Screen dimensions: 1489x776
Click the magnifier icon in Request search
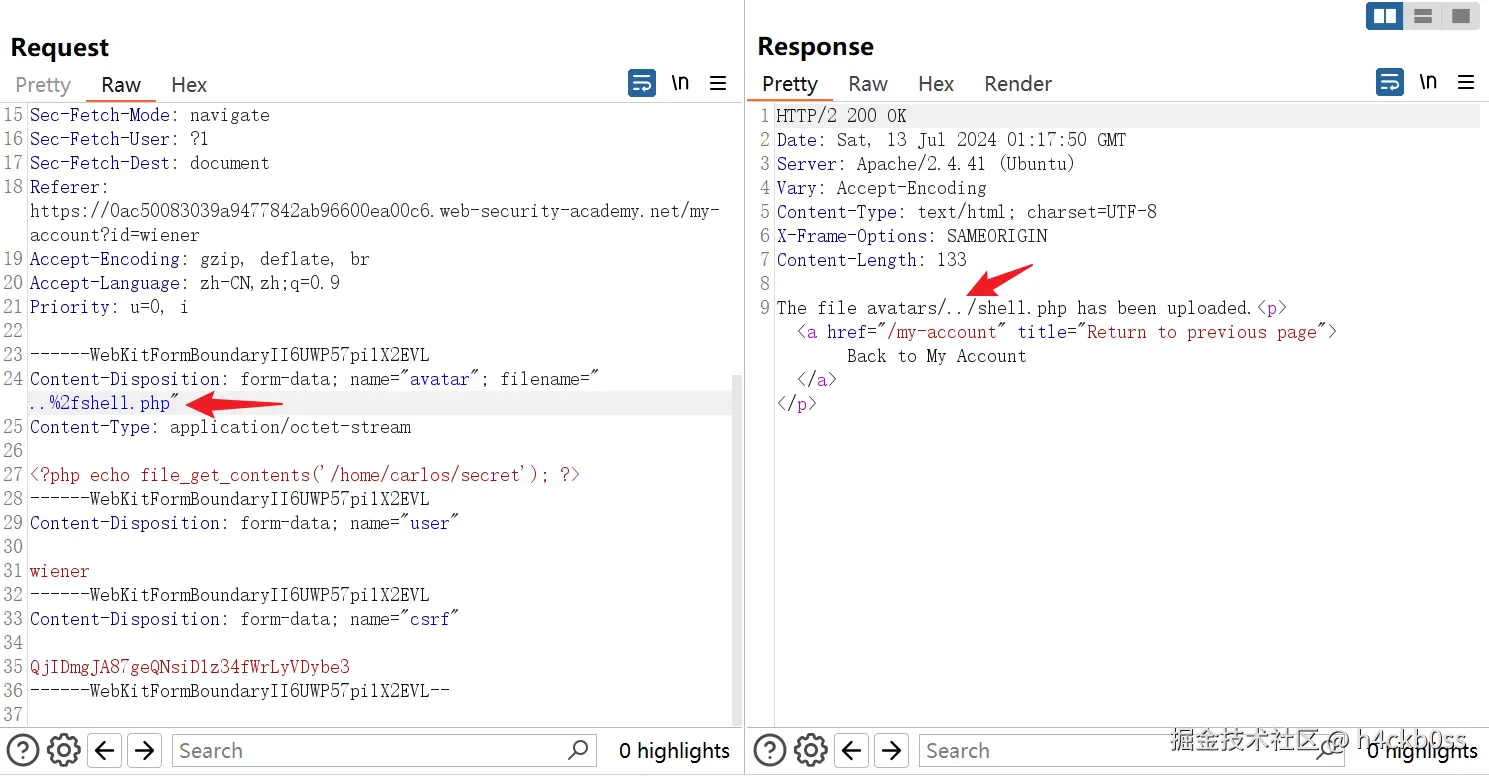(578, 749)
